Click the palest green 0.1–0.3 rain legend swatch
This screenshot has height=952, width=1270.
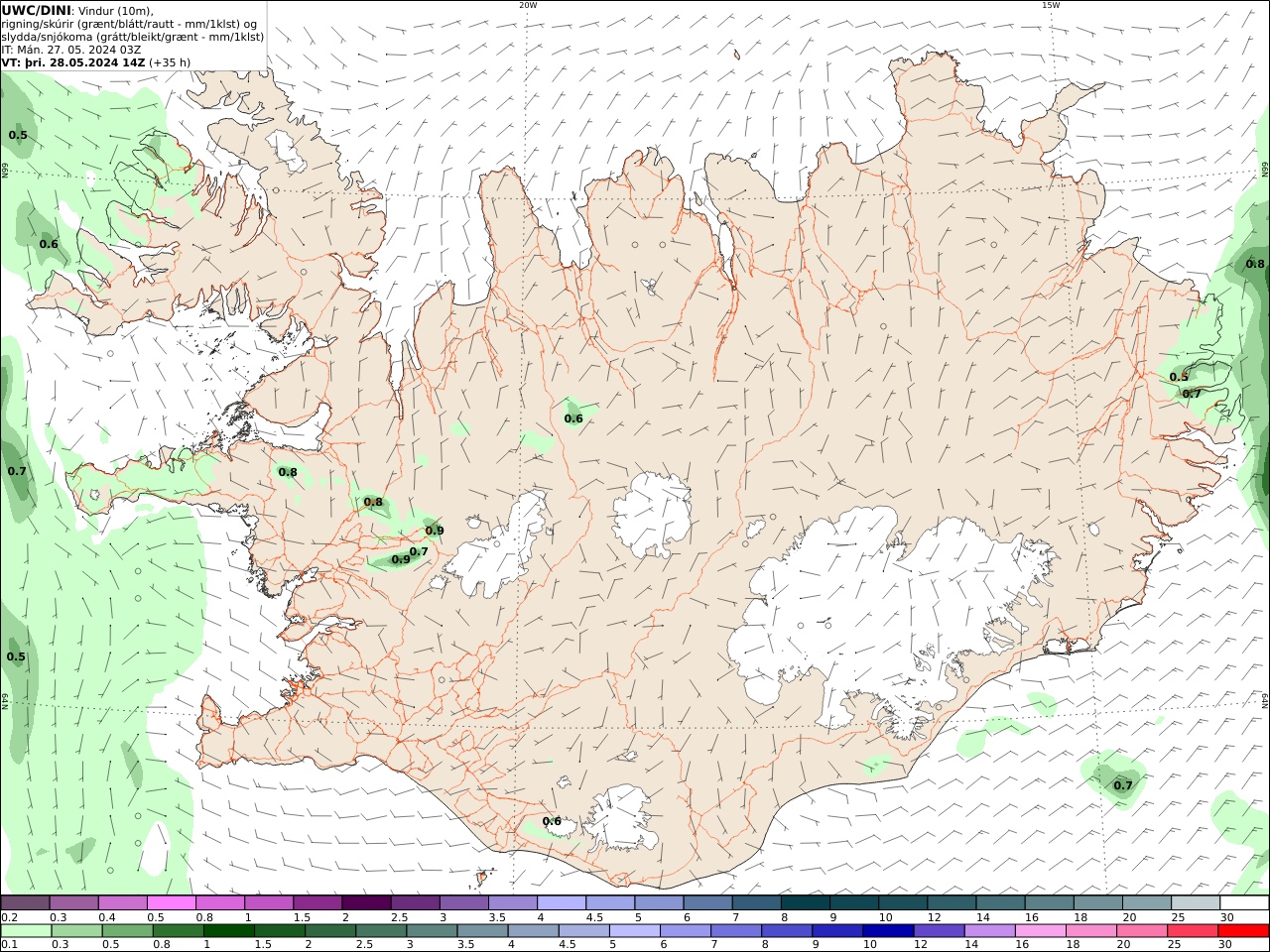(x=26, y=930)
